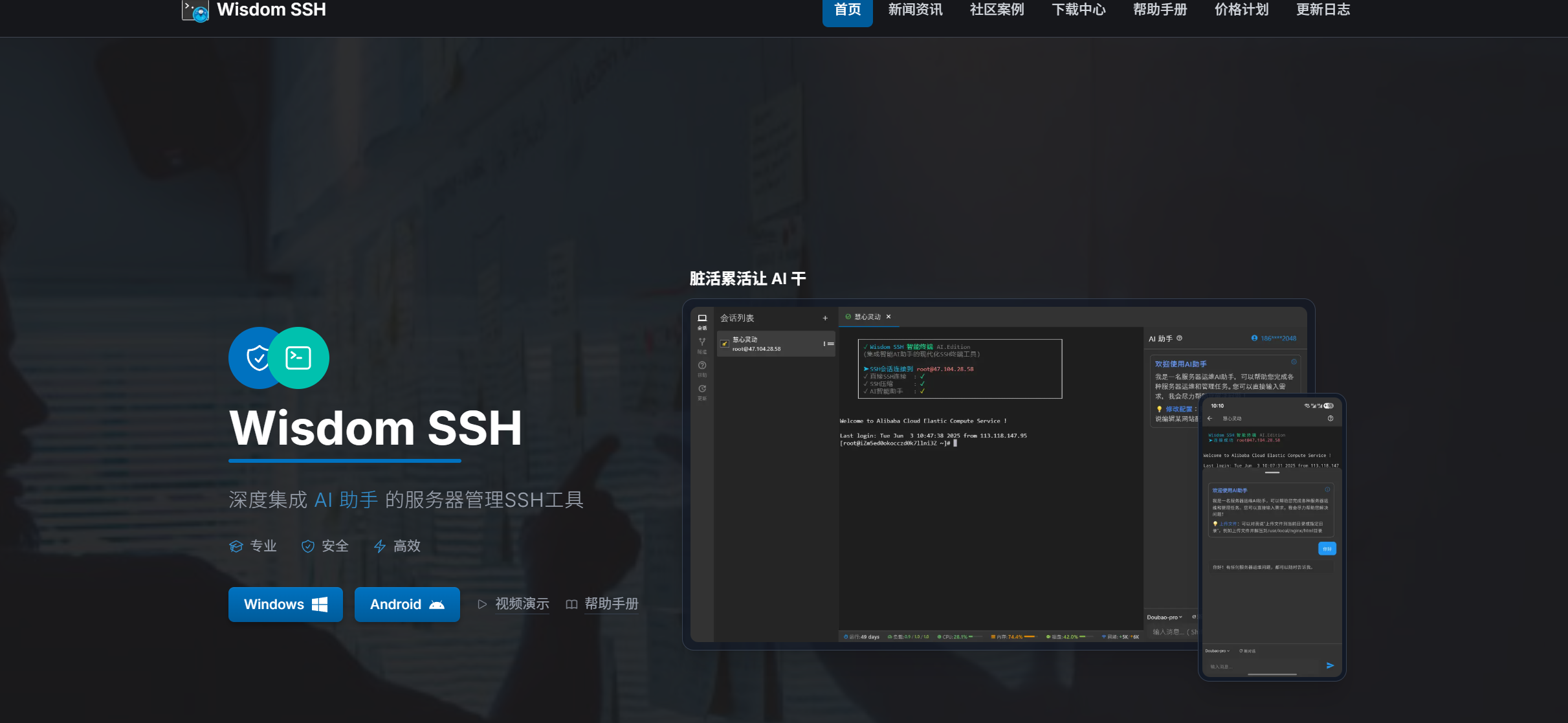Expand the session options menu on 慧心灵动
1568x723 pixels.
824,344
